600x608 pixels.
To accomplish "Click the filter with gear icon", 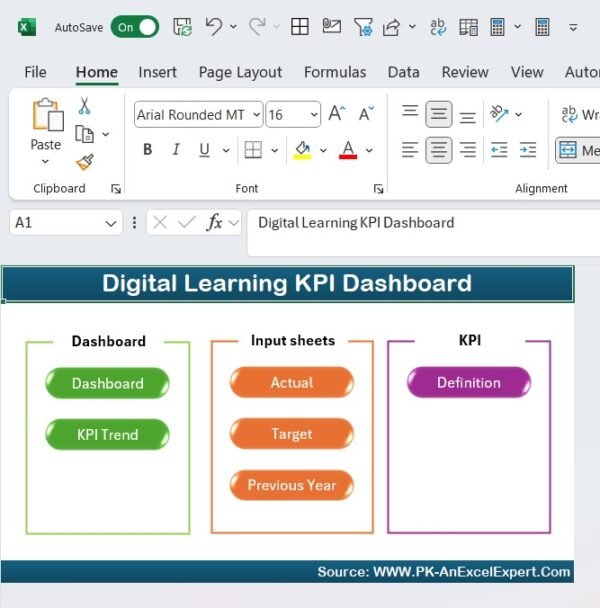I will (363, 27).
